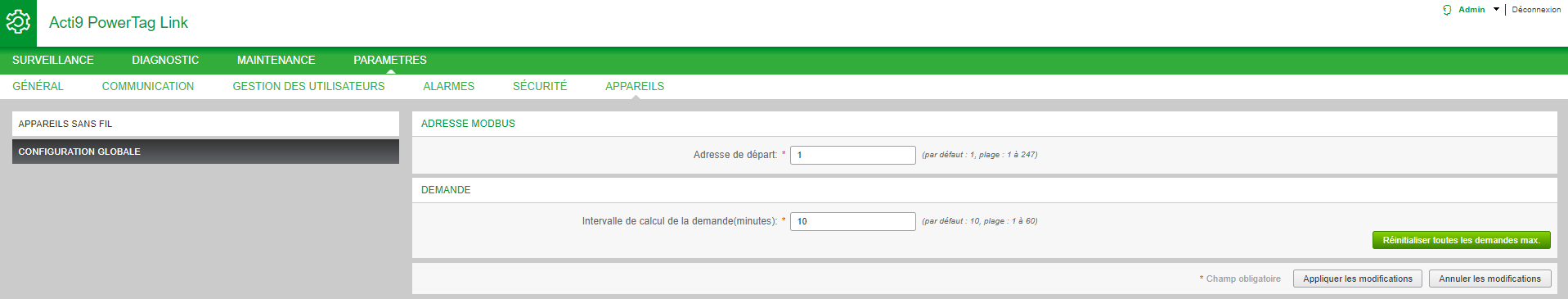Screen dimensions: 1568x299
Task: Open the DIAGNOSTIC menu
Action: click(x=165, y=60)
